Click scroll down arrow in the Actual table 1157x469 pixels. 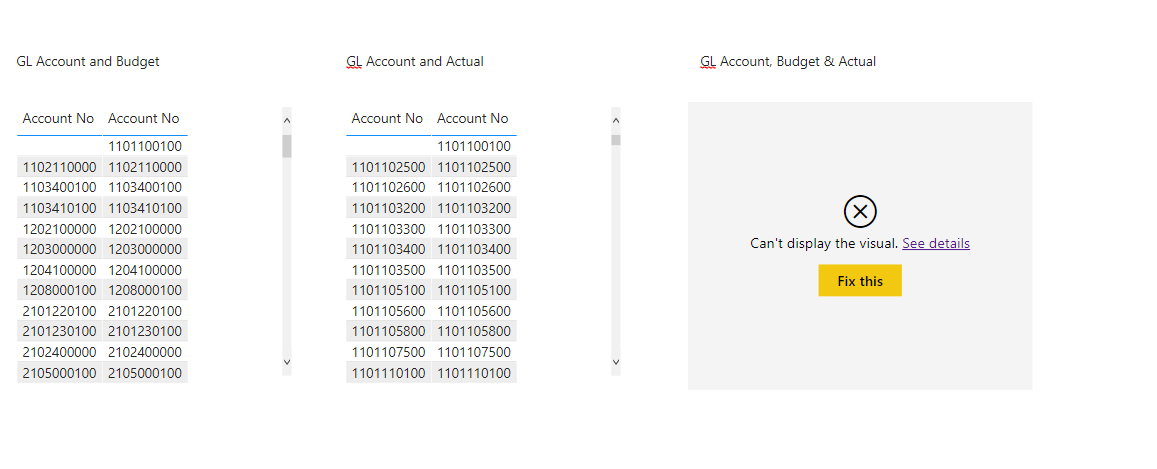pos(616,362)
